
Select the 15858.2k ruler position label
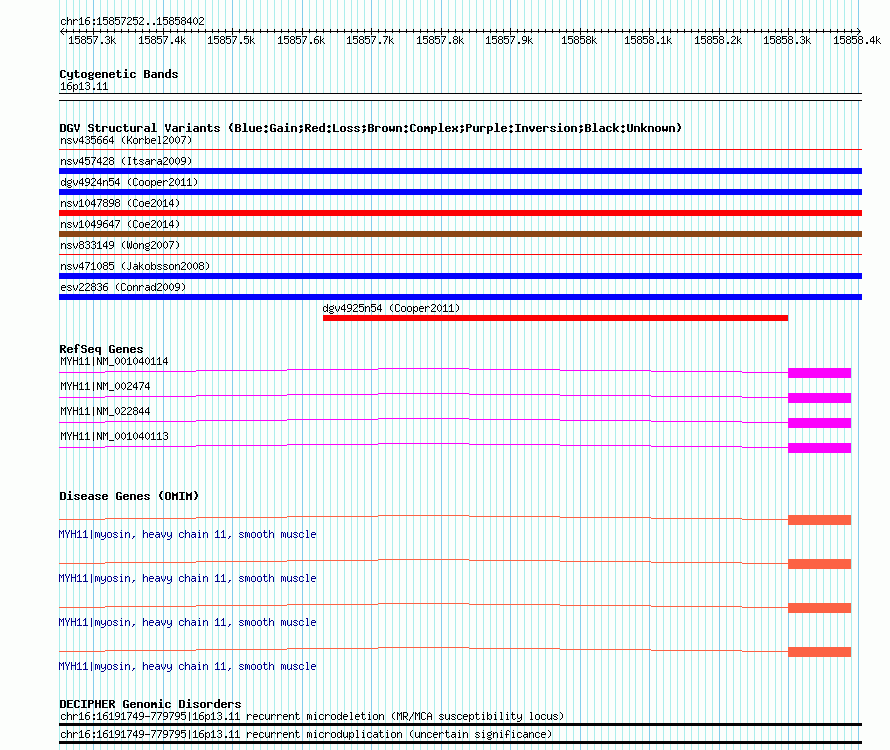(x=718, y=40)
